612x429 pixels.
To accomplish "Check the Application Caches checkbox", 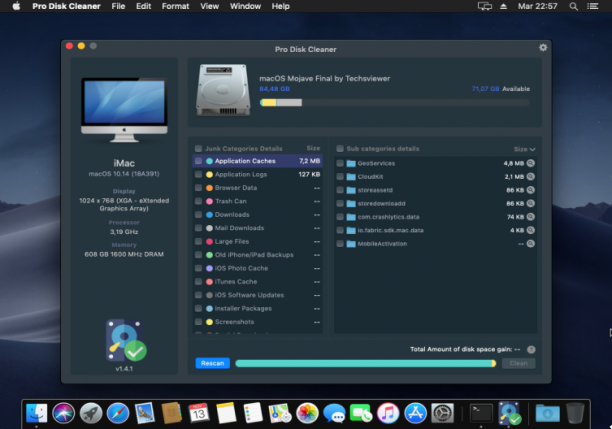I will pyautogui.click(x=198, y=161).
